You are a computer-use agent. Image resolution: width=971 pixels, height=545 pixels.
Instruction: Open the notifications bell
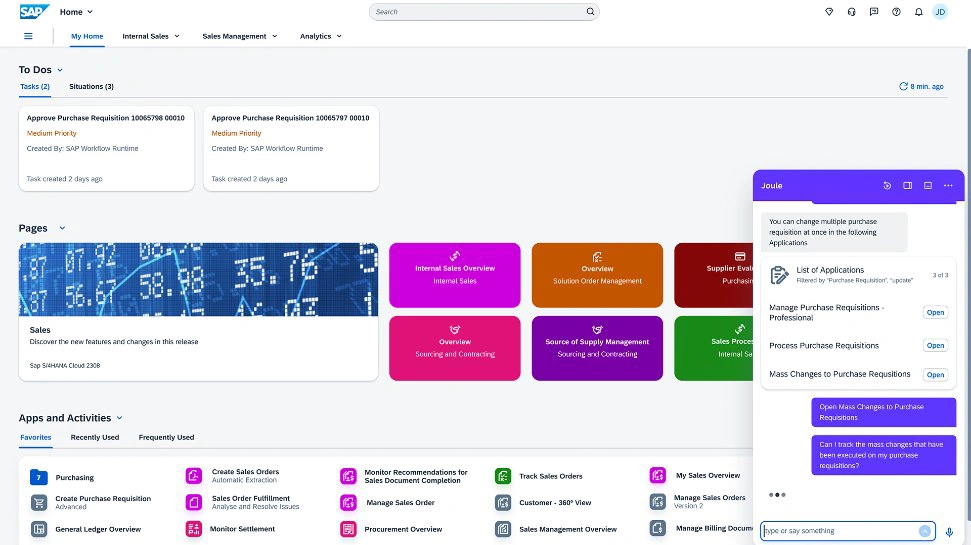(918, 12)
